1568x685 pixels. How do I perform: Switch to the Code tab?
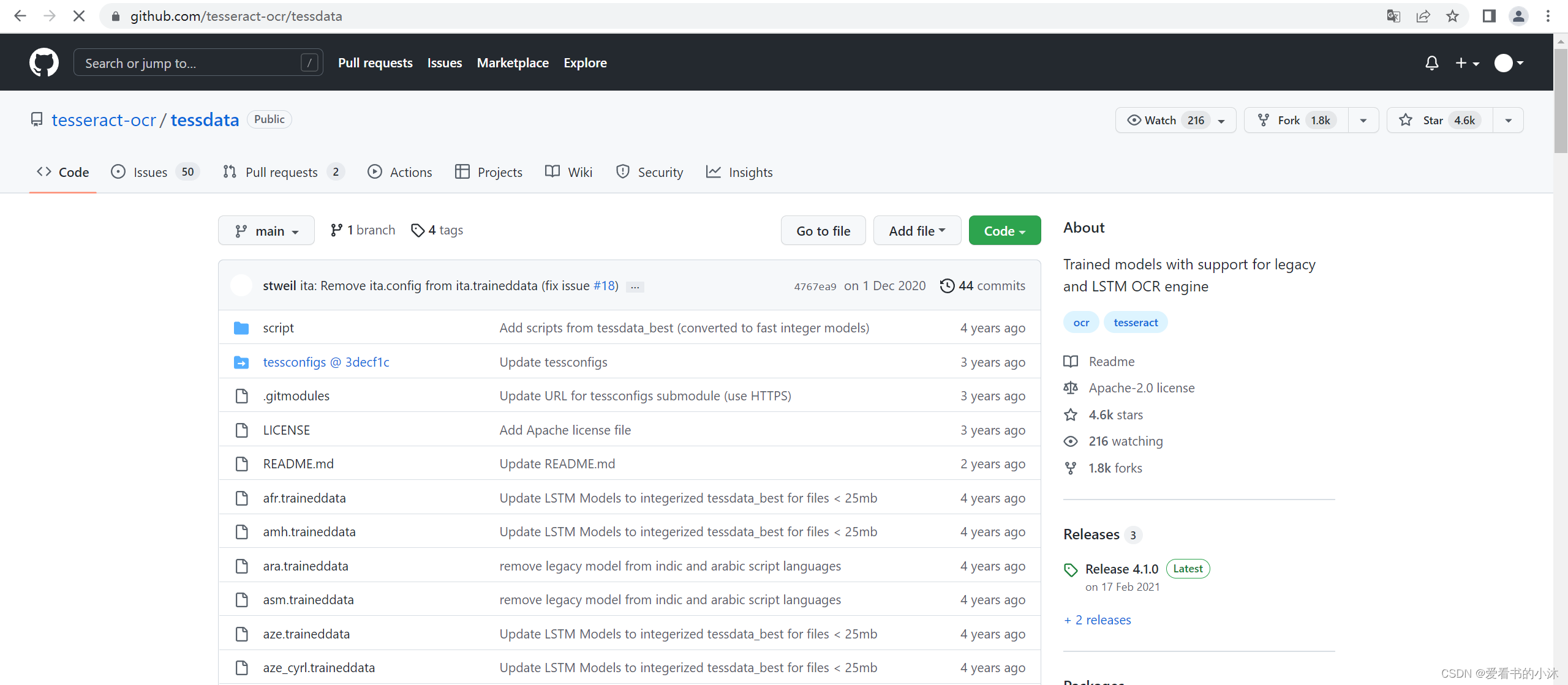pyautogui.click(x=63, y=172)
